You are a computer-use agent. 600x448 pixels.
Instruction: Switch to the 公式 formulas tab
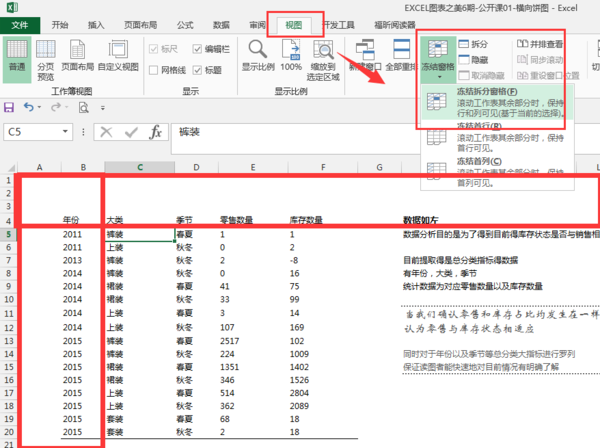click(185, 25)
